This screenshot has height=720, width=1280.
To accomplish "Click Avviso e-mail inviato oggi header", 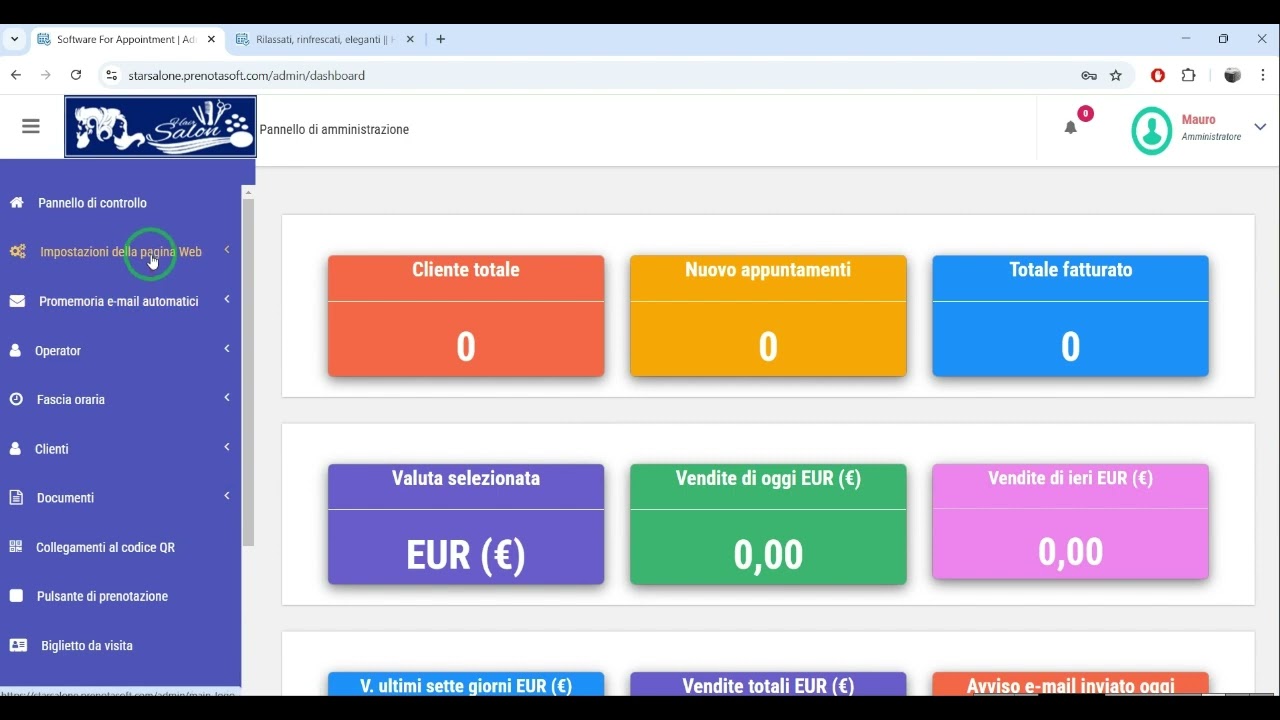I will pos(1070,685).
